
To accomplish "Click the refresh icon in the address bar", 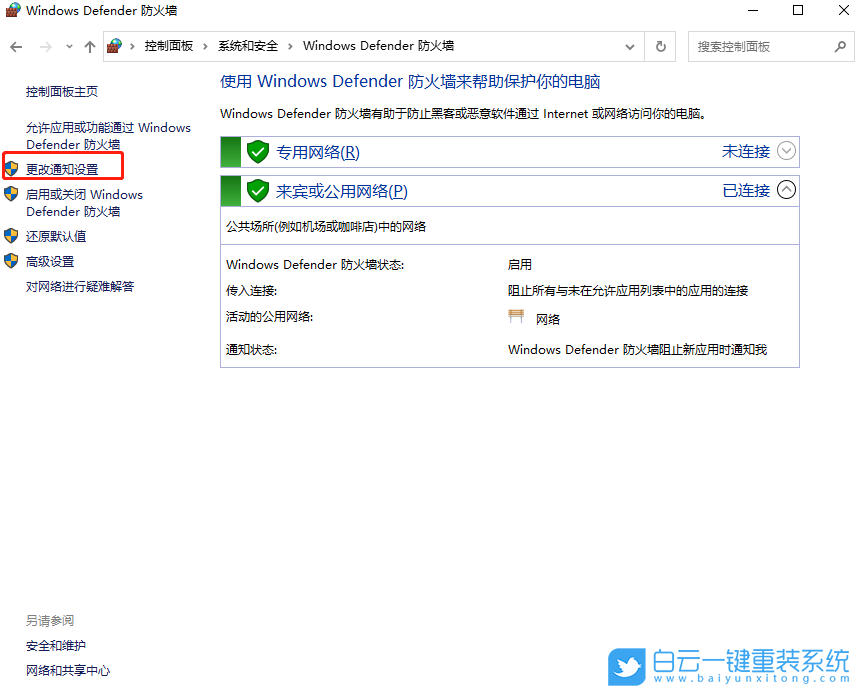I will click(x=660, y=45).
